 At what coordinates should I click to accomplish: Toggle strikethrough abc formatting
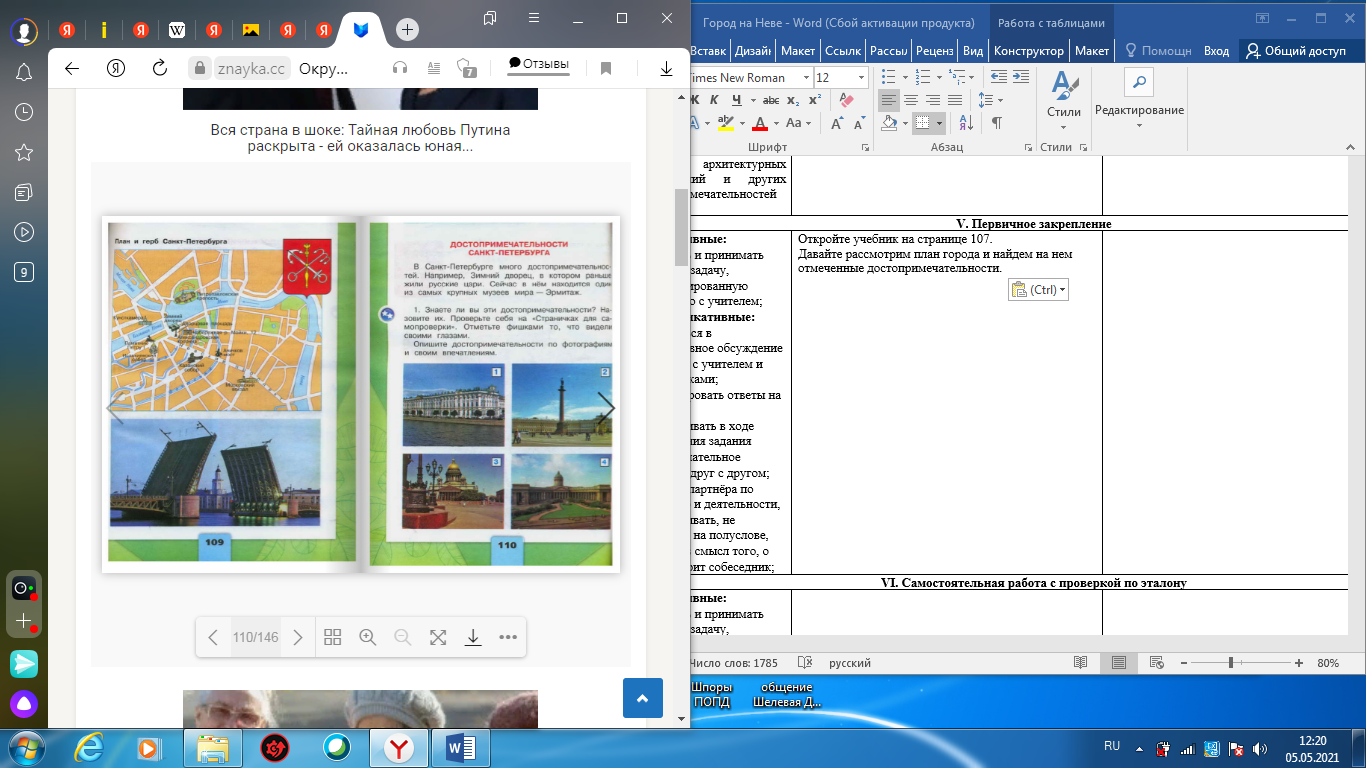[770, 100]
